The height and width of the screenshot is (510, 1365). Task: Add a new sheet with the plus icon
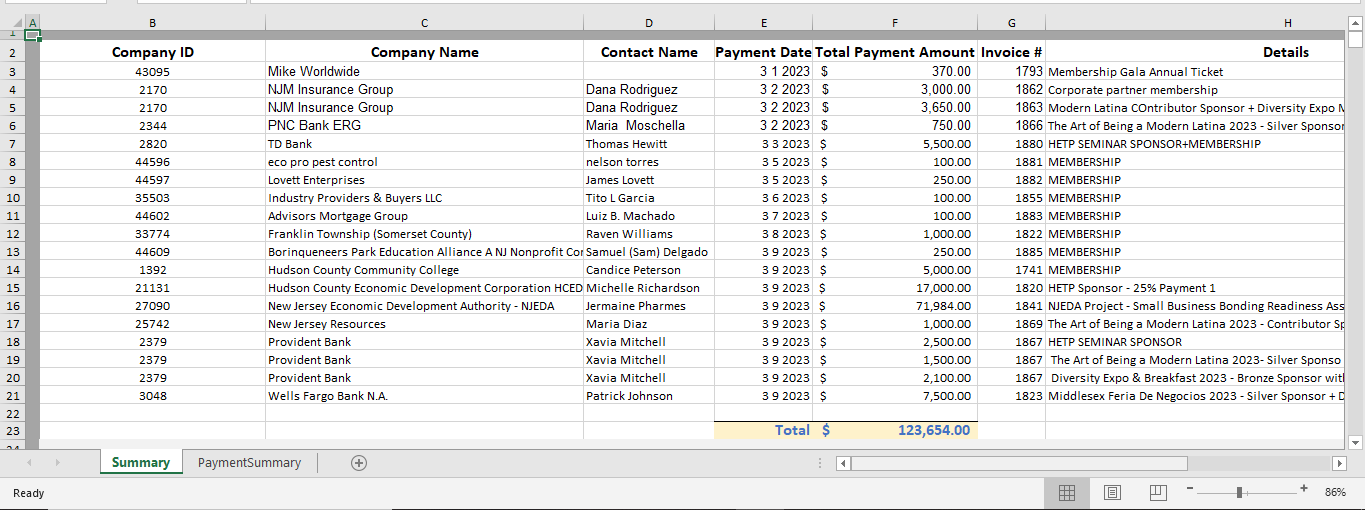(x=359, y=462)
